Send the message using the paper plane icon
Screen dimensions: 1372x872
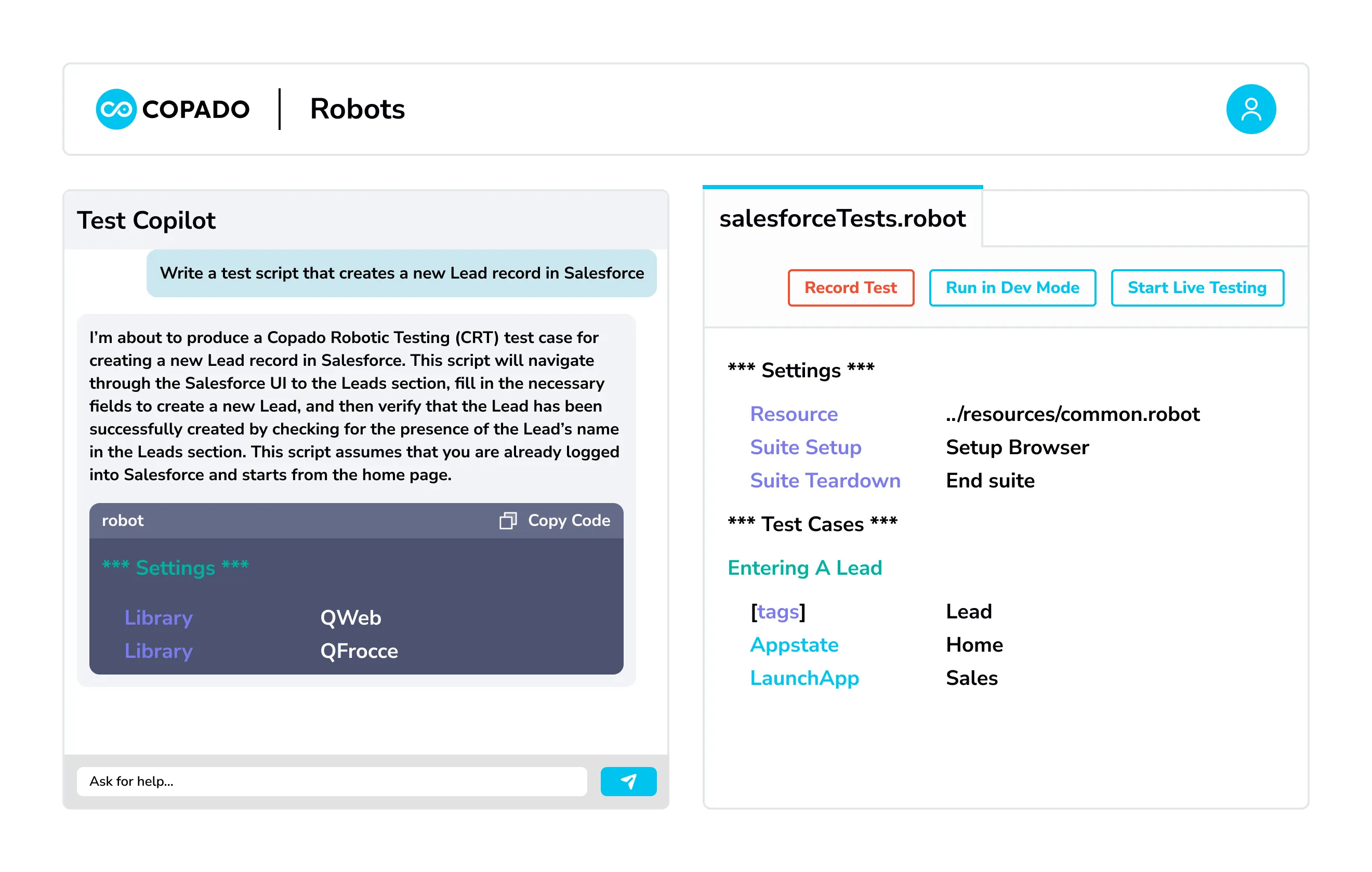click(628, 782)
